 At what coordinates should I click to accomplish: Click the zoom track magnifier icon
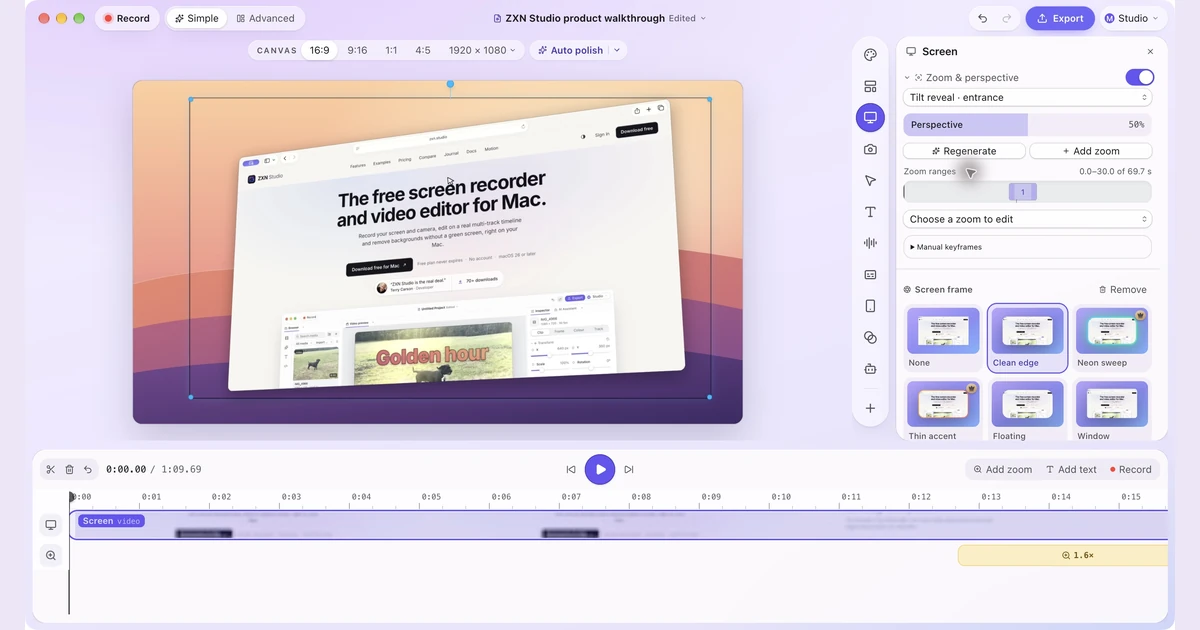click(51, 555)
